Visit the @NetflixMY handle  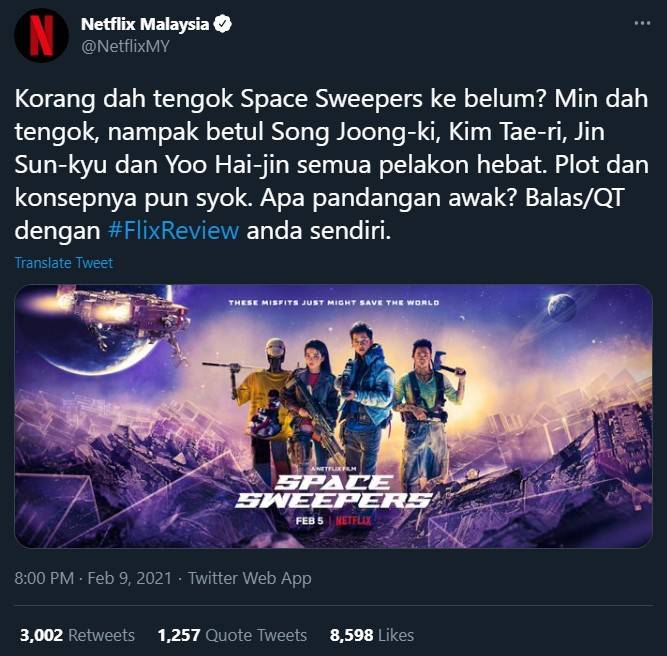point(125,46)
